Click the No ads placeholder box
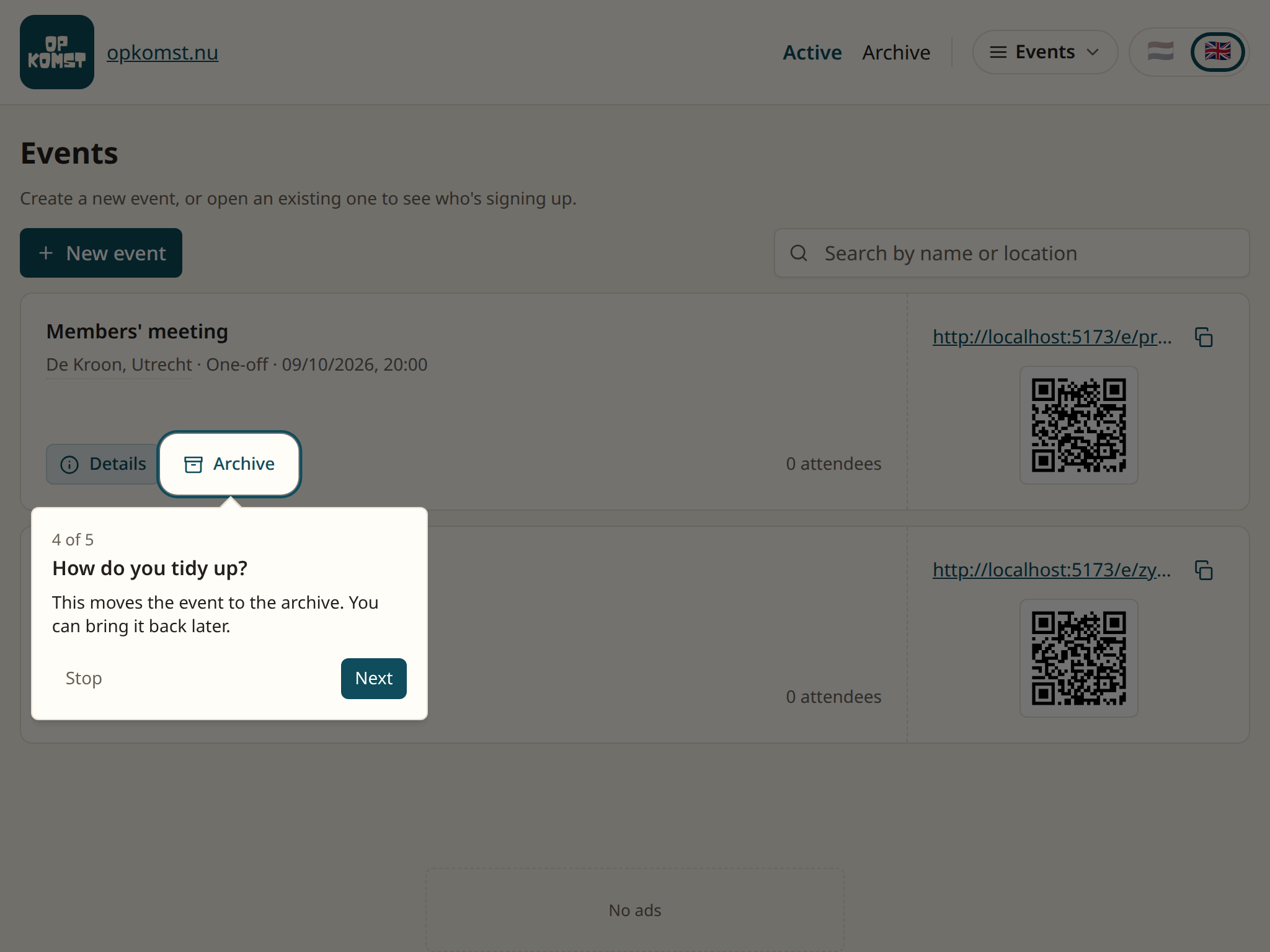Image resolution: width=1270 pixels, height=952 pixels. click(x=635, y=910)
